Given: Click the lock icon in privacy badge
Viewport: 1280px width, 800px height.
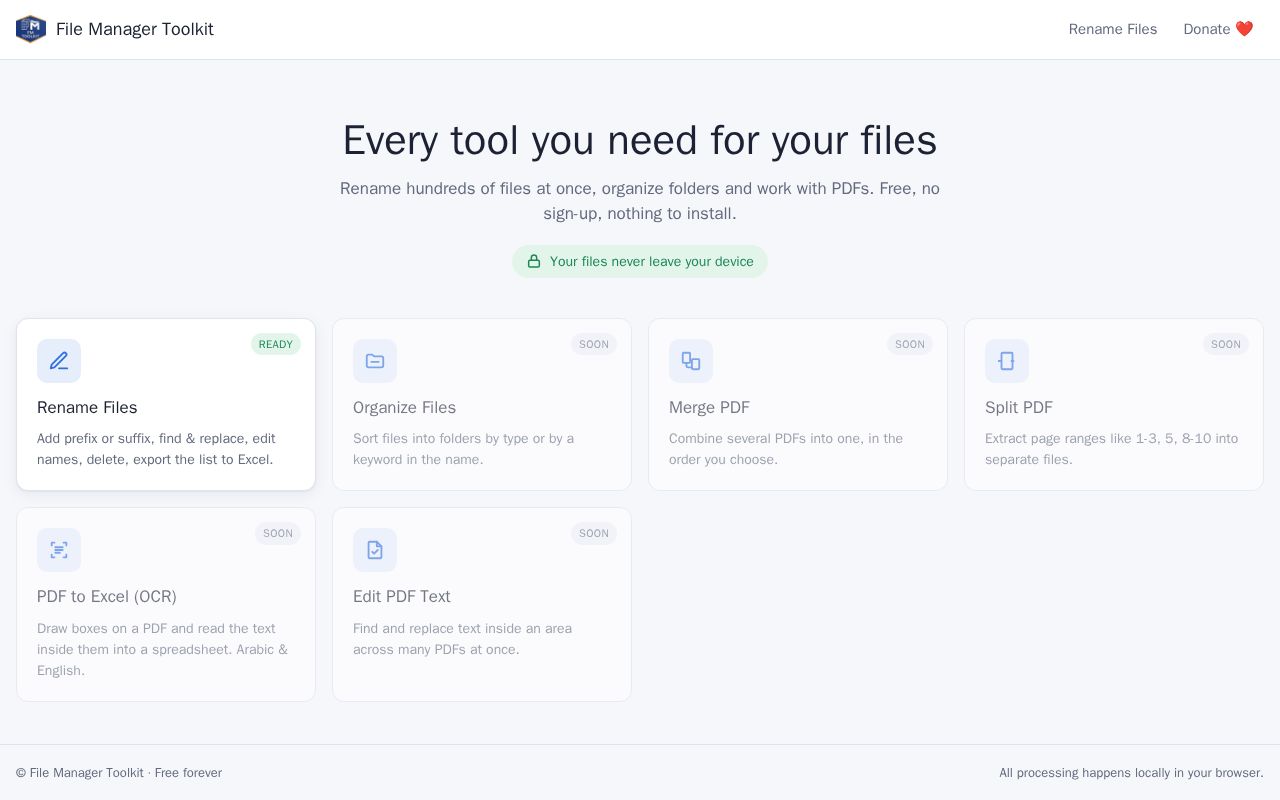Looking at the screenshot, I should click(x=534, y=261).
